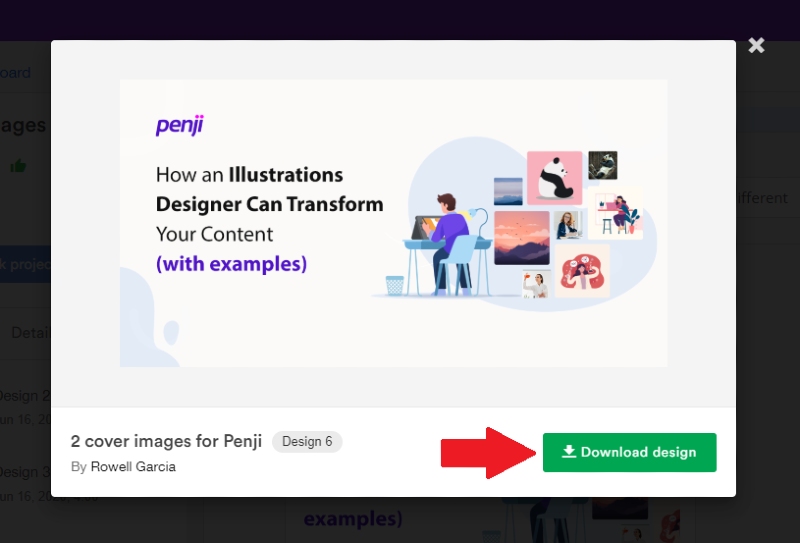Click the Design 6 badge

(x=307, y=441)
